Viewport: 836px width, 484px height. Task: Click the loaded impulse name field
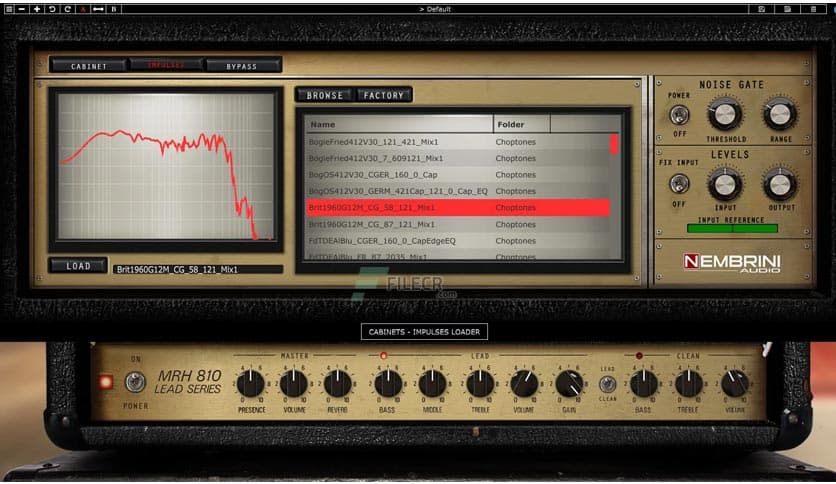pos(198,269)
